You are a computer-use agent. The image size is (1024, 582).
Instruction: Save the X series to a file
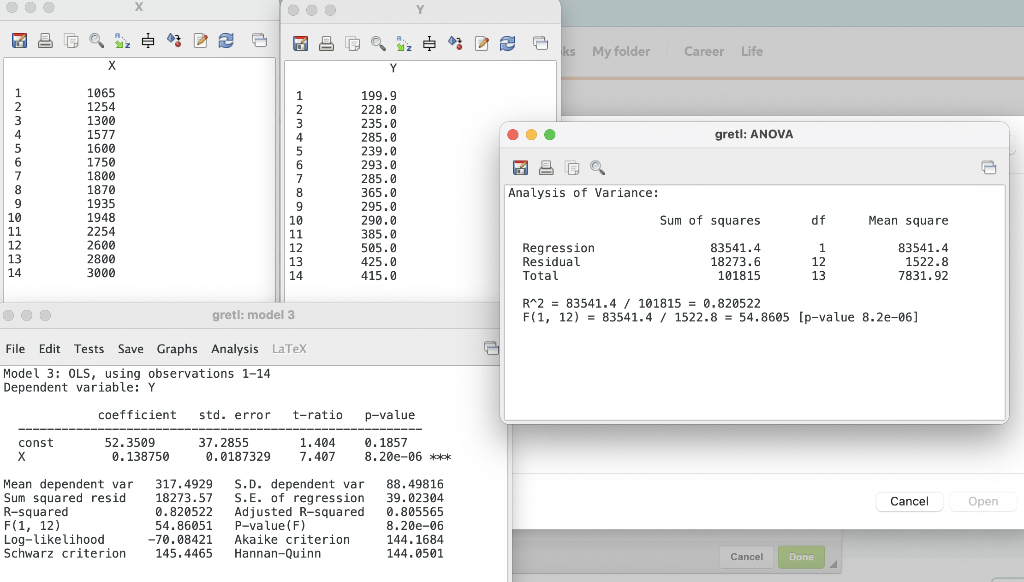[x=20, y=43]
